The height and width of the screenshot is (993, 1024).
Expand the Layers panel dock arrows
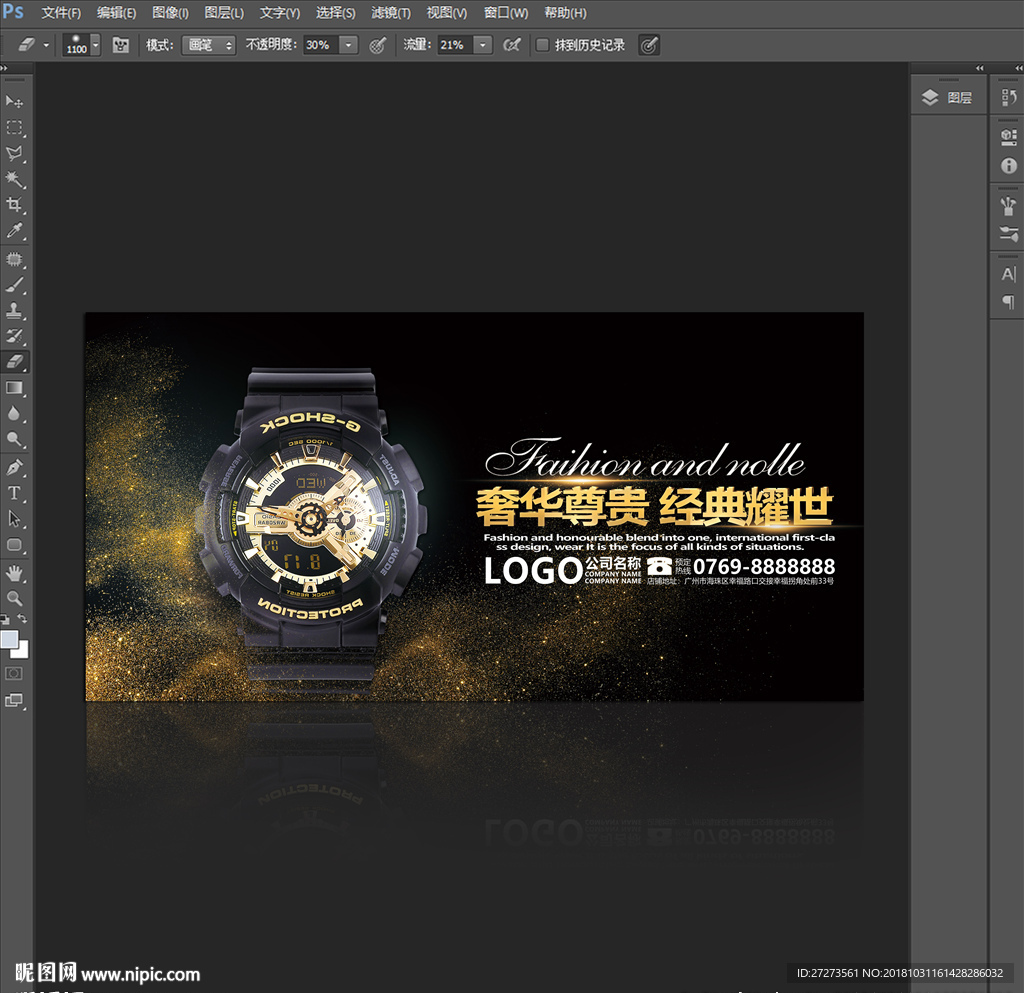click(x=979, y=68)
